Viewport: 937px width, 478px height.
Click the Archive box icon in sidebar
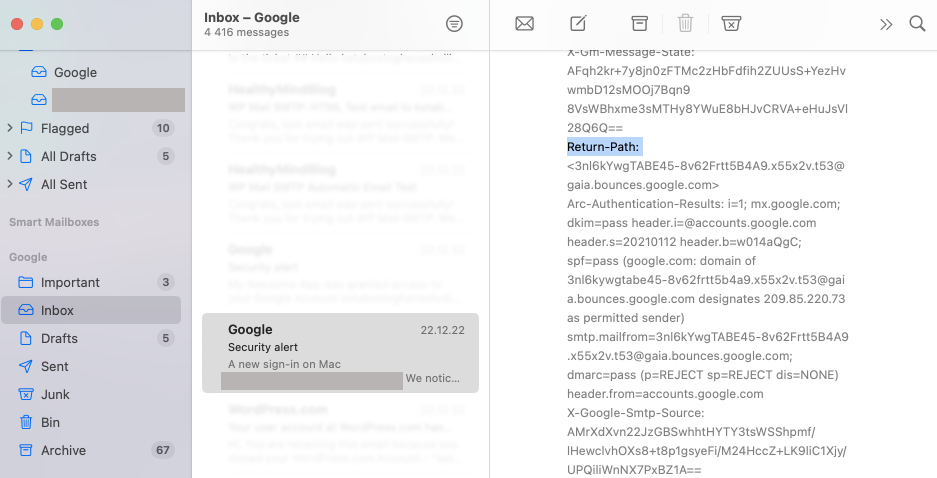pyautogui.click(x=26, y=450)
